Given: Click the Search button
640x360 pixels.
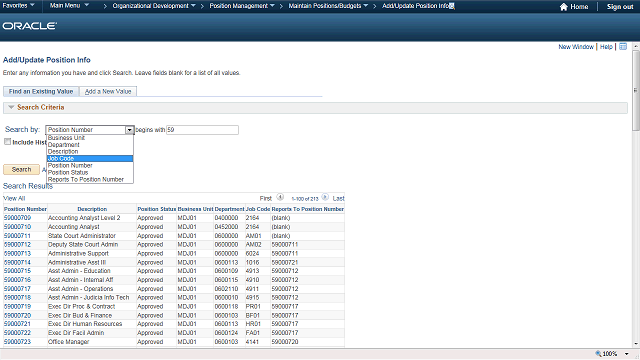Looking at the screenshot, I should (21, 169).
